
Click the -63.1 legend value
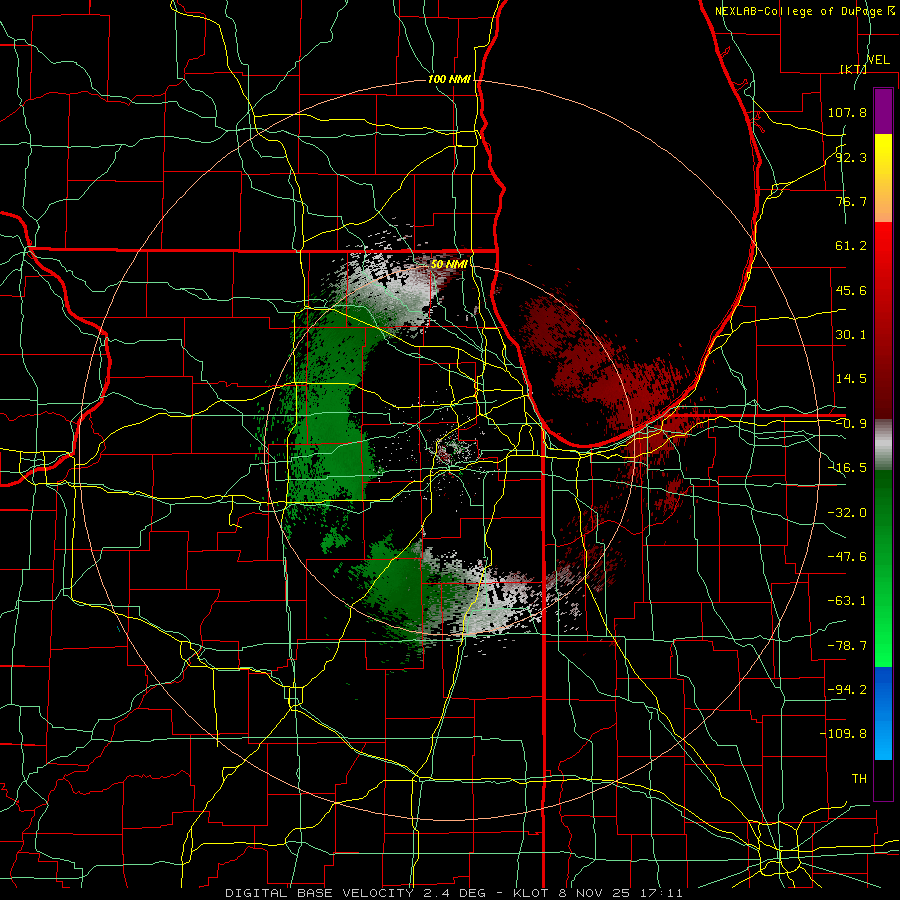point(847,601)
